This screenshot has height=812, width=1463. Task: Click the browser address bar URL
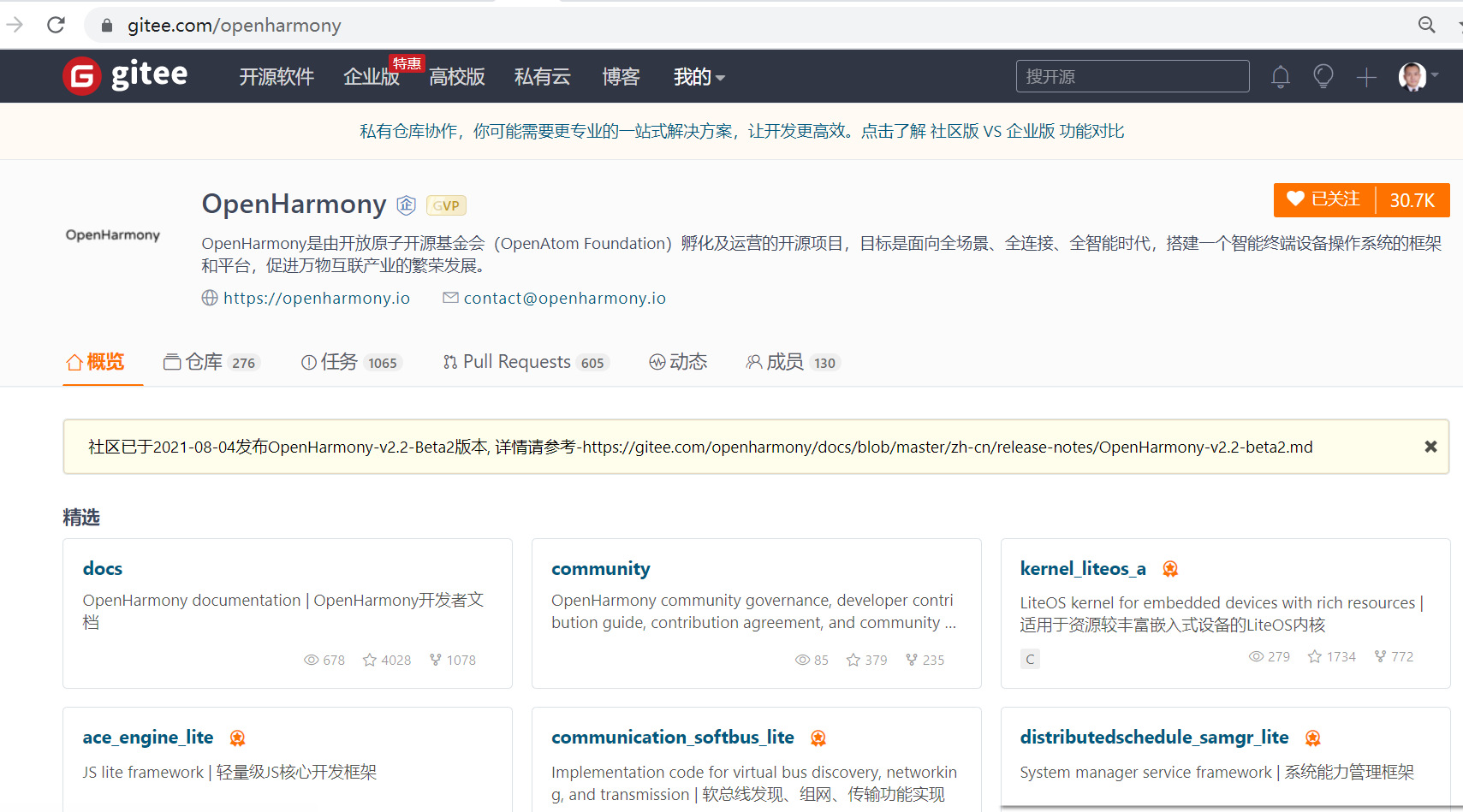coord(235,26)
